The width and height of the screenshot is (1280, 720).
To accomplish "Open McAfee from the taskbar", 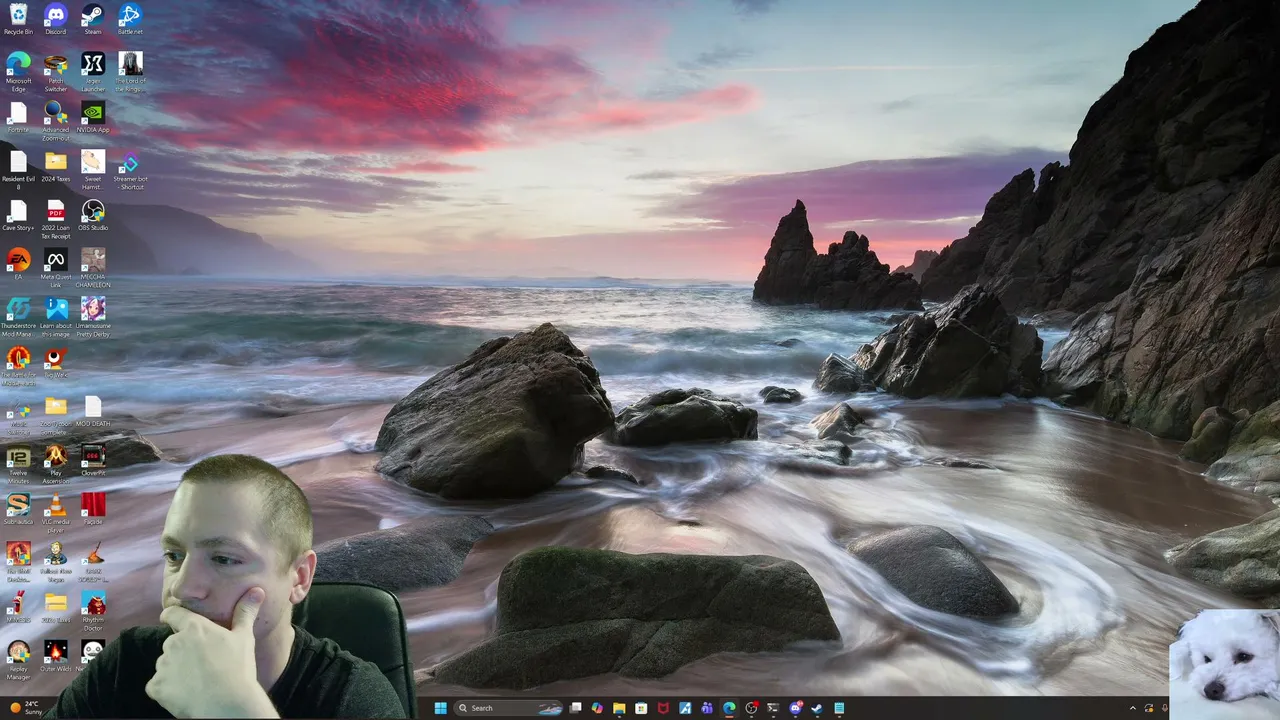I will (x=663, y=708).
